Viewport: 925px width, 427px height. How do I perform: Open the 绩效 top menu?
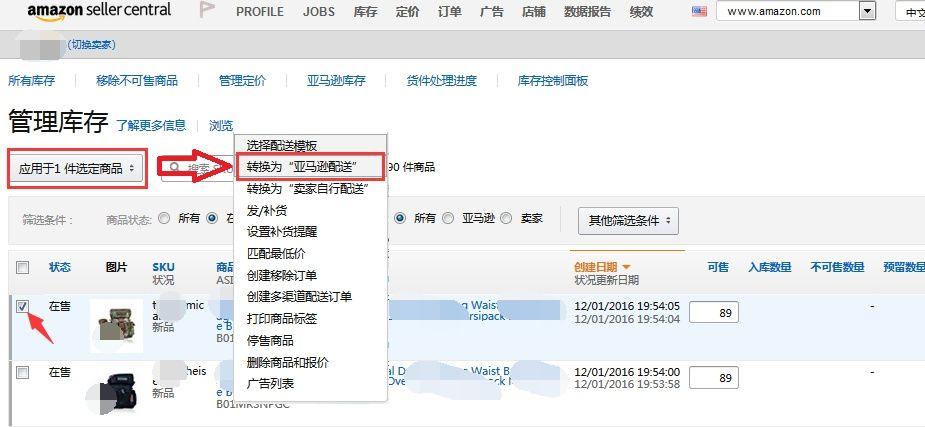[x=641, y=11]
